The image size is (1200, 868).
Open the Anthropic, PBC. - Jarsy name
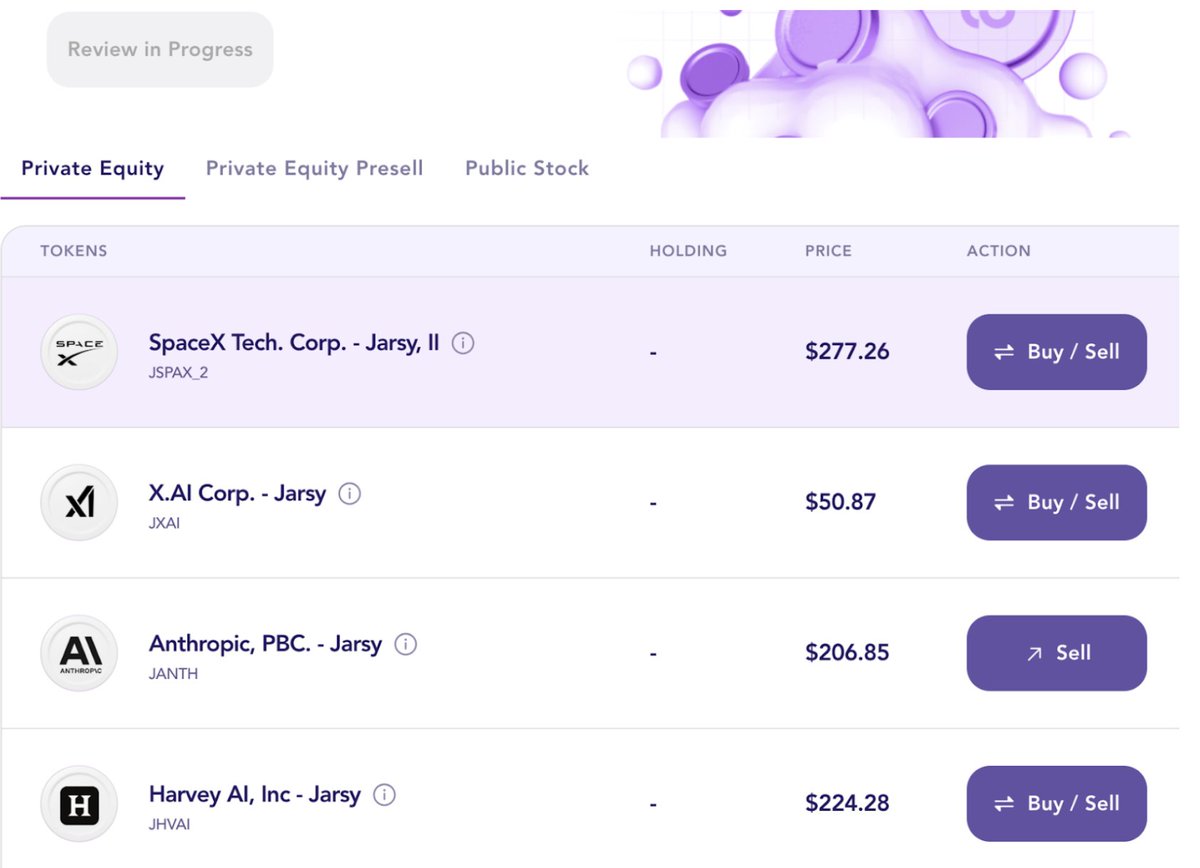click(x=265, y=644)
